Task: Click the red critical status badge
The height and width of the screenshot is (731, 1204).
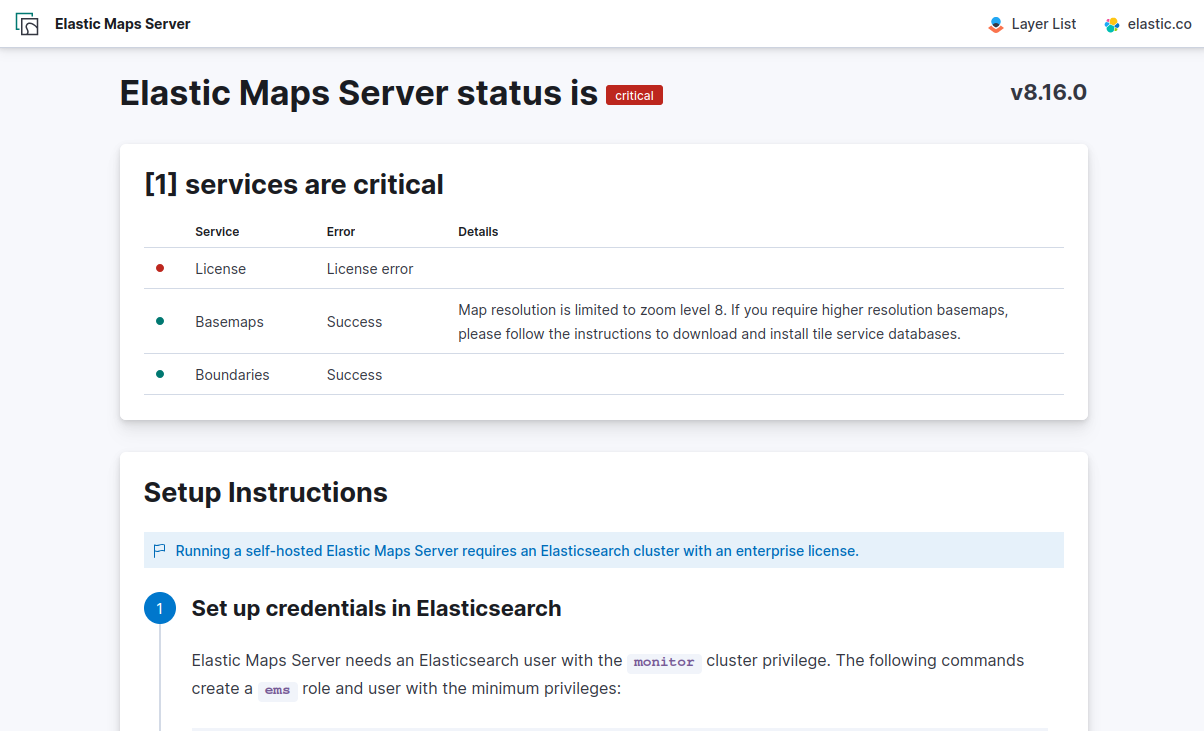Action: tap(634, 95)
